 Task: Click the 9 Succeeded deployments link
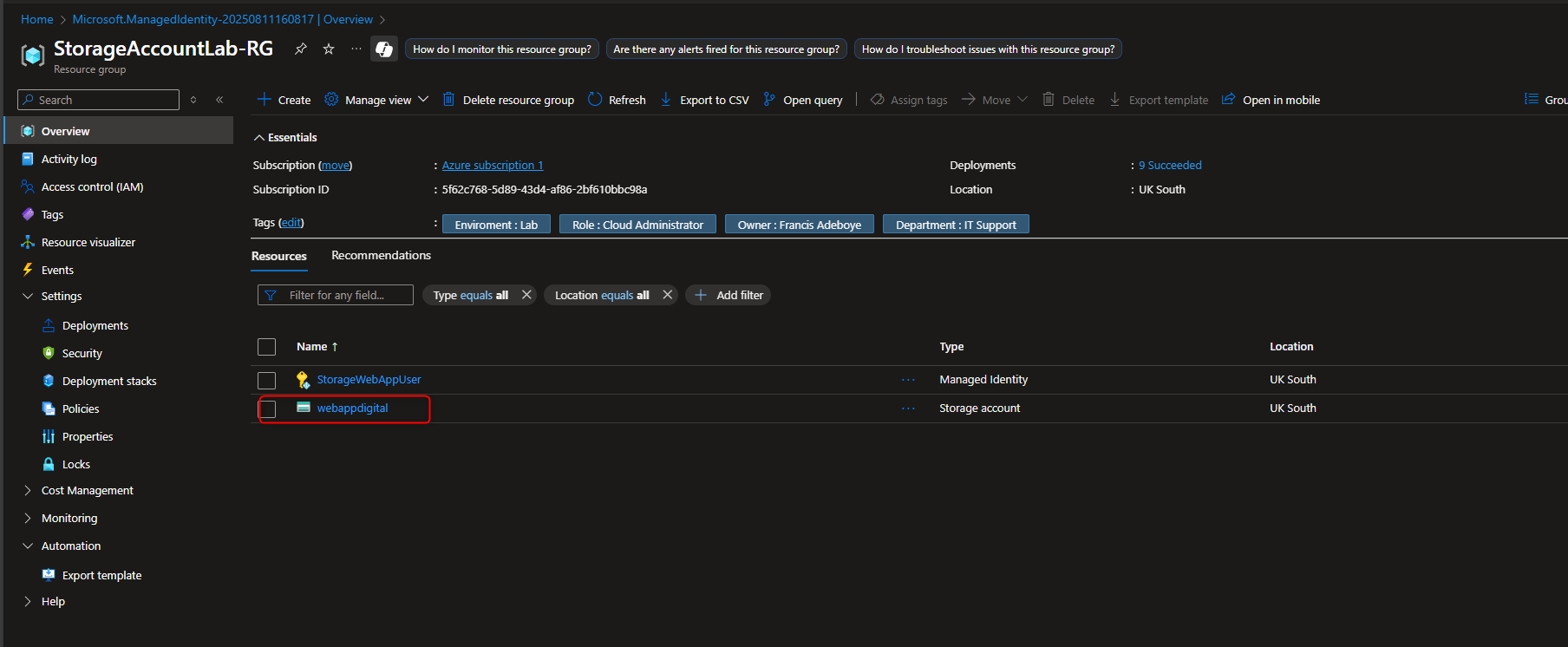tap(1170, 166)
